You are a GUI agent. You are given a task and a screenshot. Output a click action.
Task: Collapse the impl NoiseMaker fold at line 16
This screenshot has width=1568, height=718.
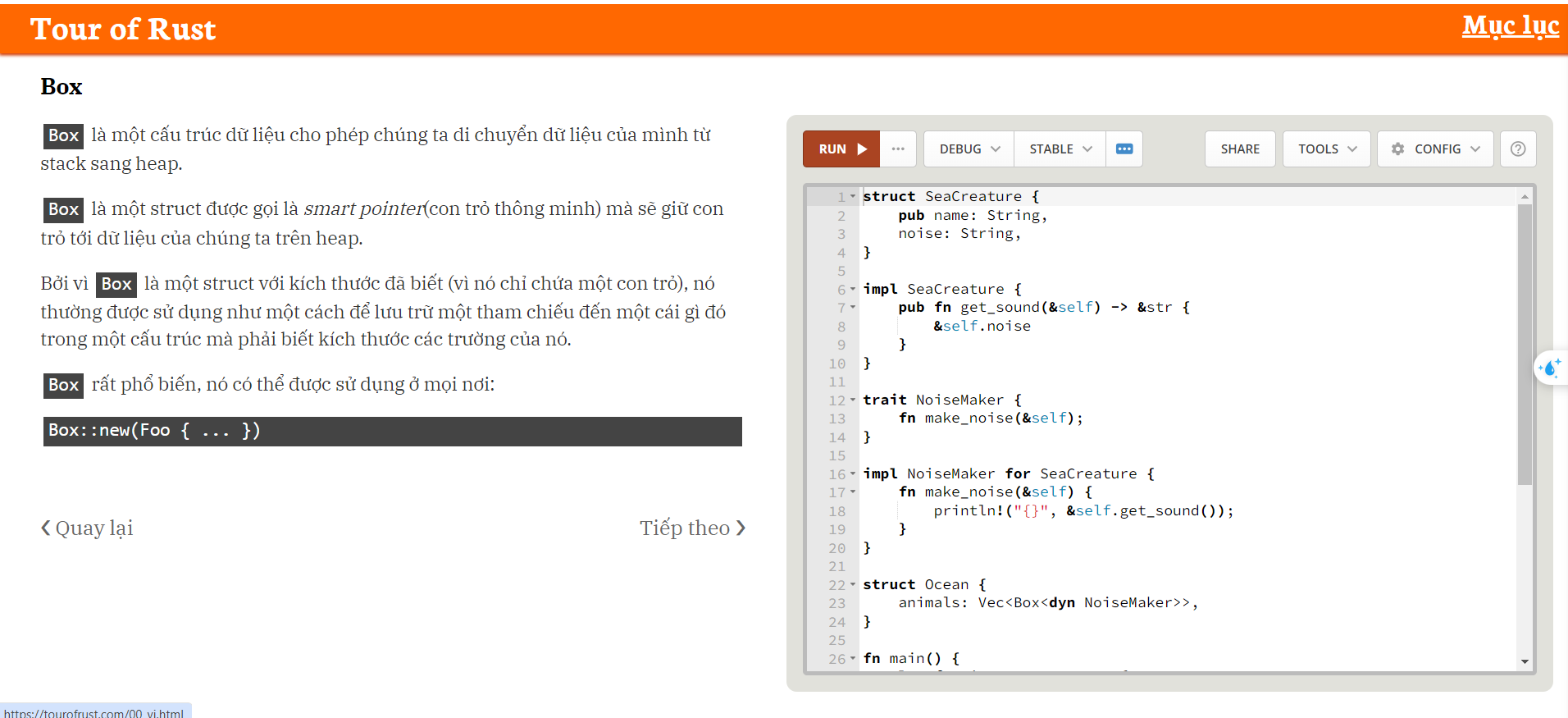(x=853, y=473)
